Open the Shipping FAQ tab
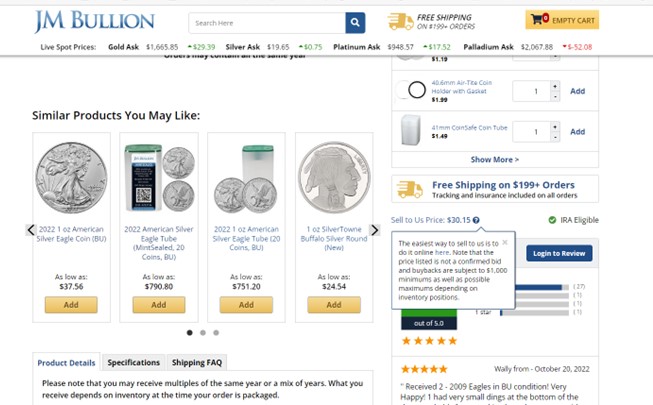The image size is (653, 405). coord(197,362)
